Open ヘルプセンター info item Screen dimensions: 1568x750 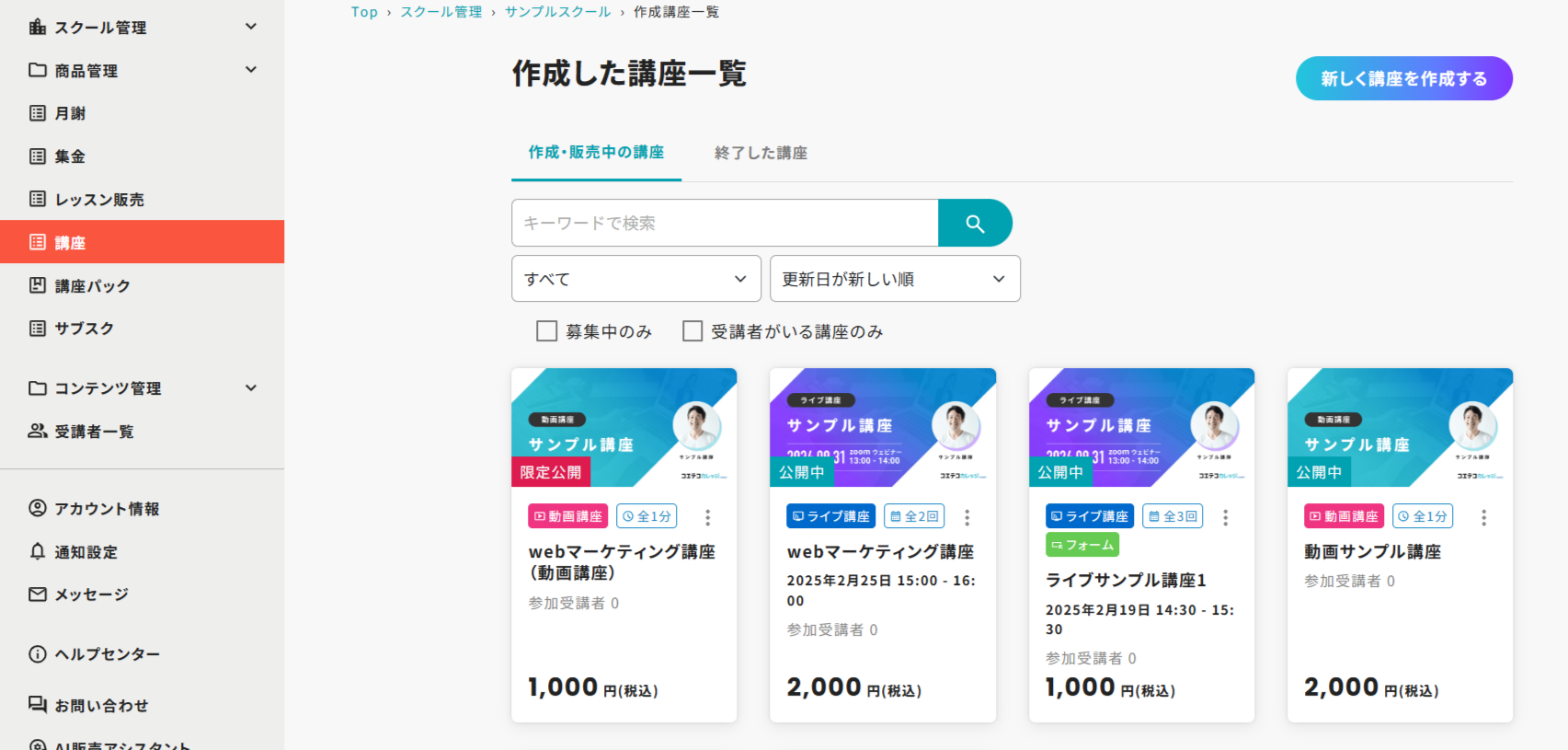[106, 654]
